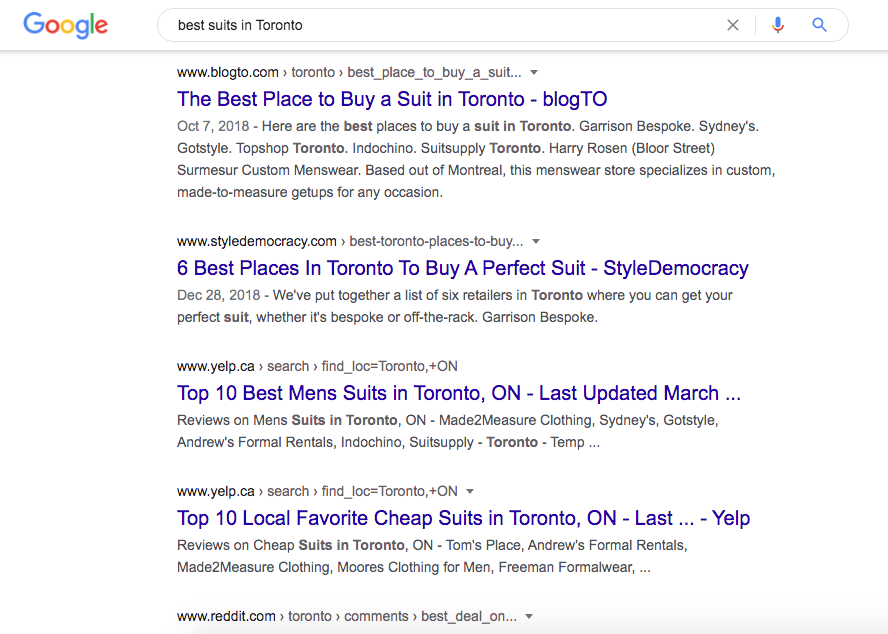Open 'Top 10 Best Mens Suits in Toronto, ON' result
Viewport: 888px width, 634px height.
click(x=459, y=393)
